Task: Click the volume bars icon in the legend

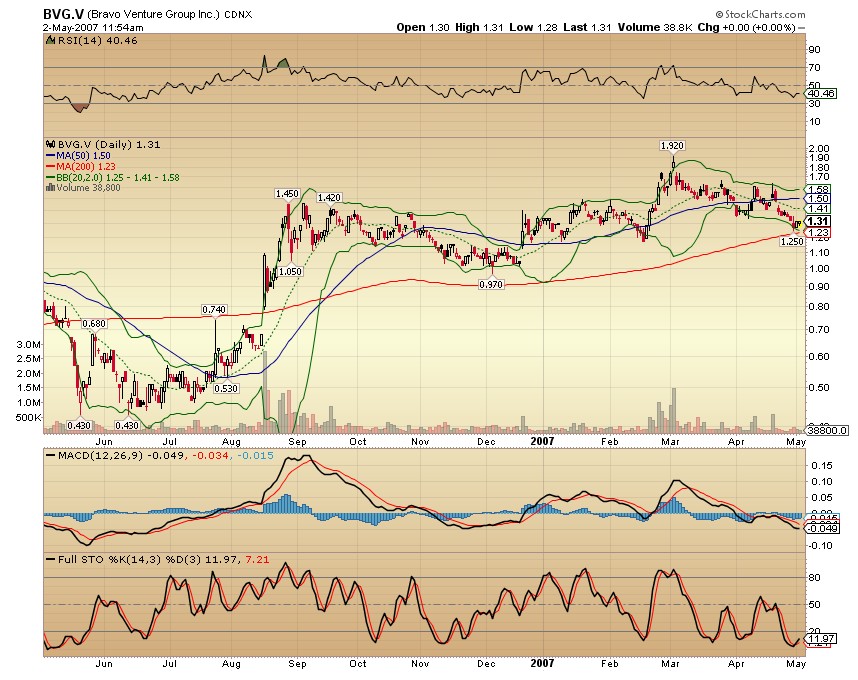Action: [50, 188]
